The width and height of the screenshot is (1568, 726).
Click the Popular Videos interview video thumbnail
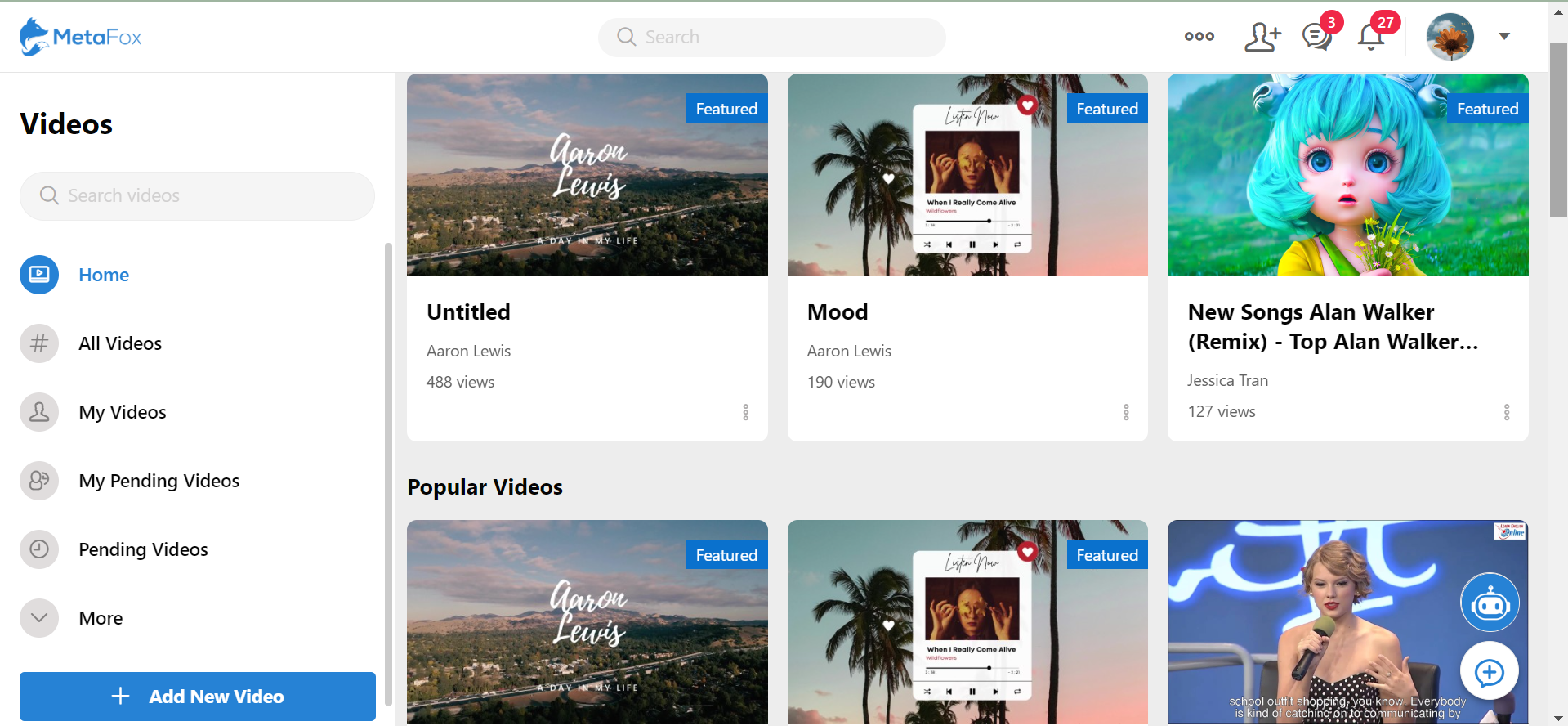click(x=1348, y=621)
